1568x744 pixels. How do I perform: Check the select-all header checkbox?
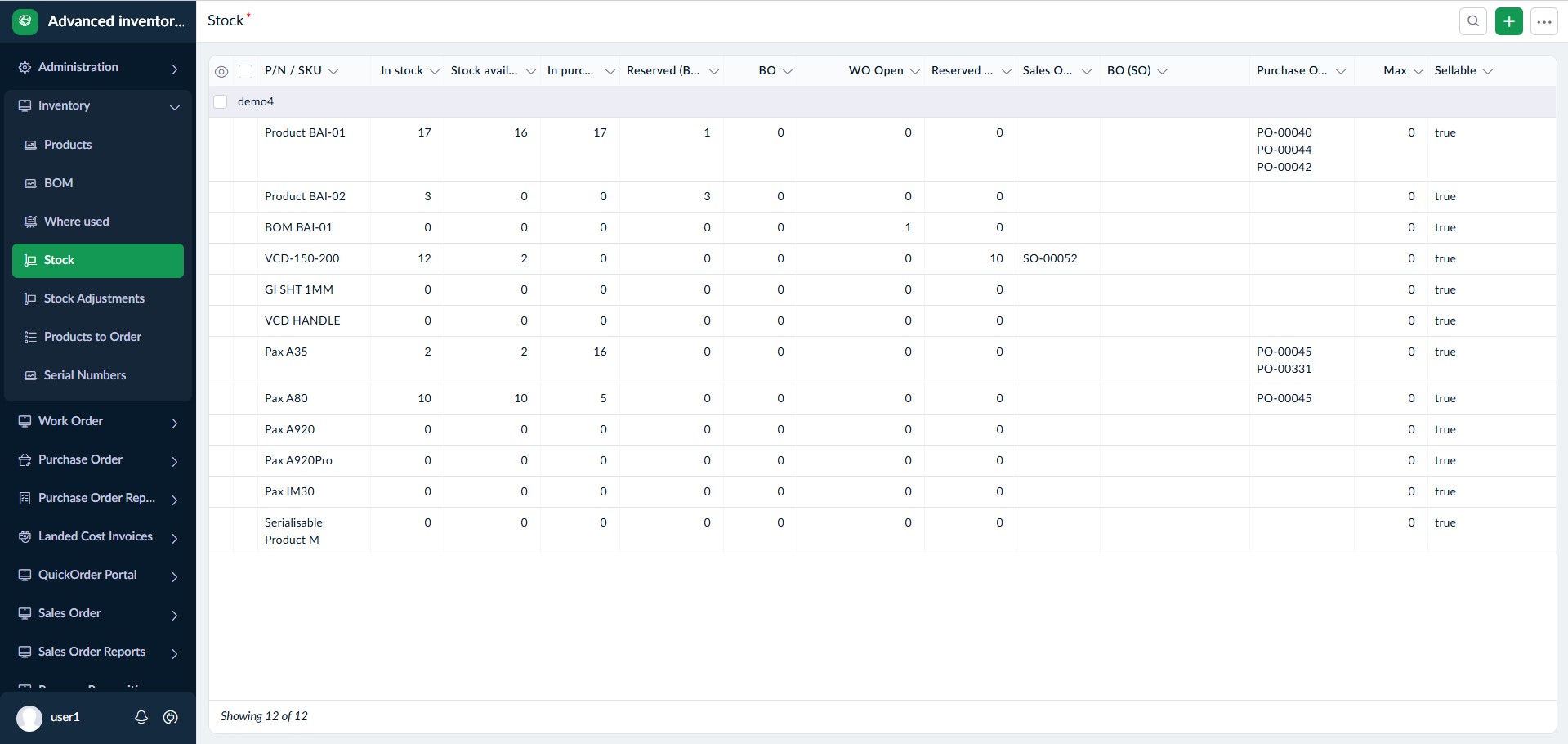click(245, 71)
